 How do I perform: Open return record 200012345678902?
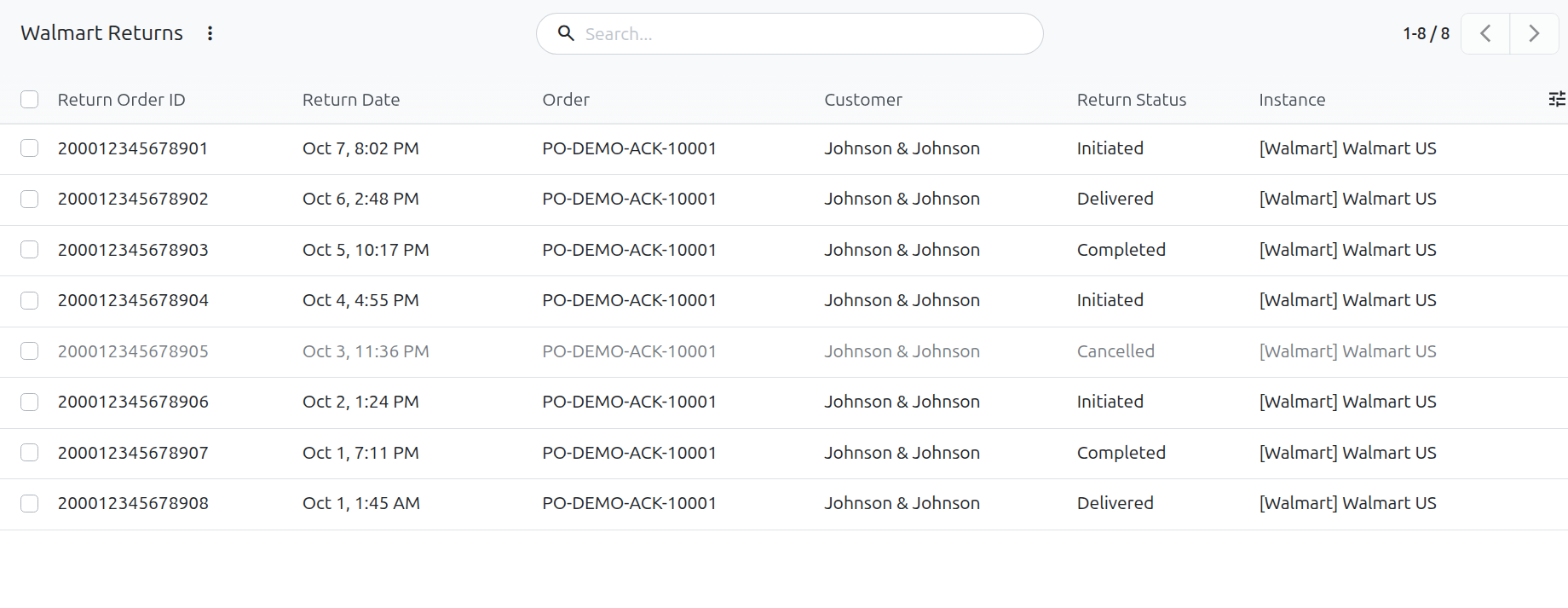point(133,199)
